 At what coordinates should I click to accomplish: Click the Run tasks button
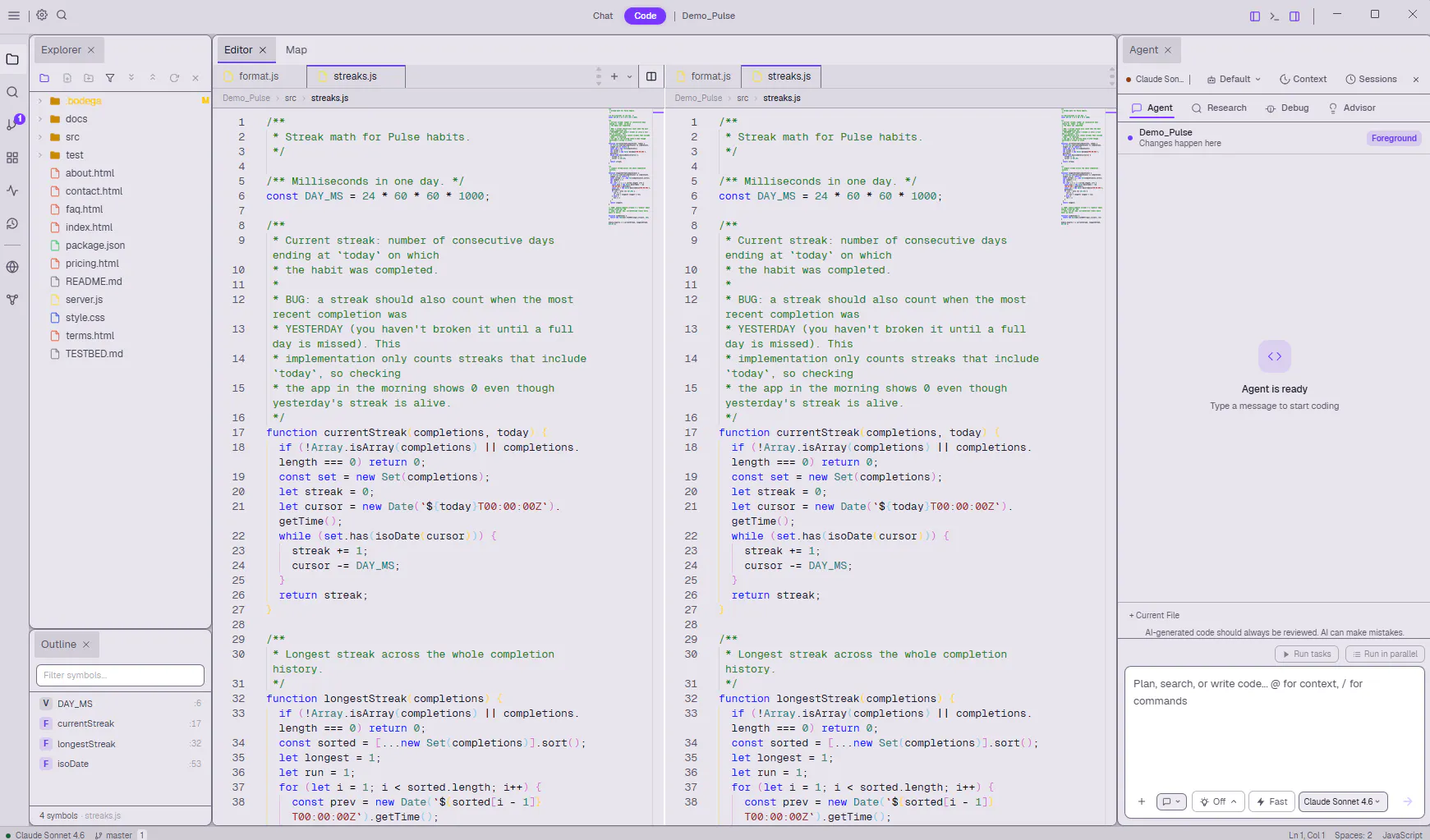tap(1307, 654)
